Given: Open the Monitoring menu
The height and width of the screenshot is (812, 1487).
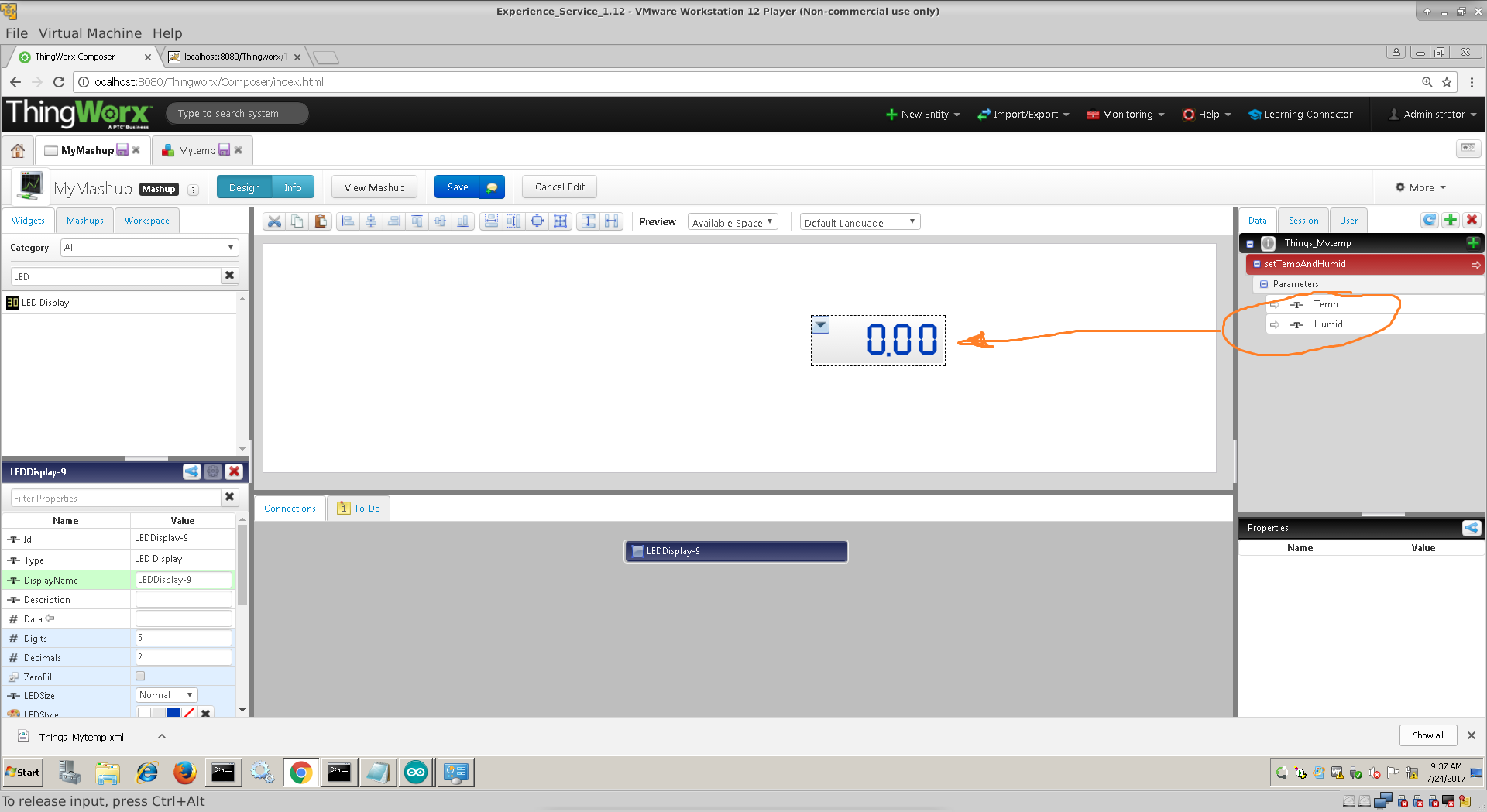Looking at the screenshot, I should tap(1125, 114).
